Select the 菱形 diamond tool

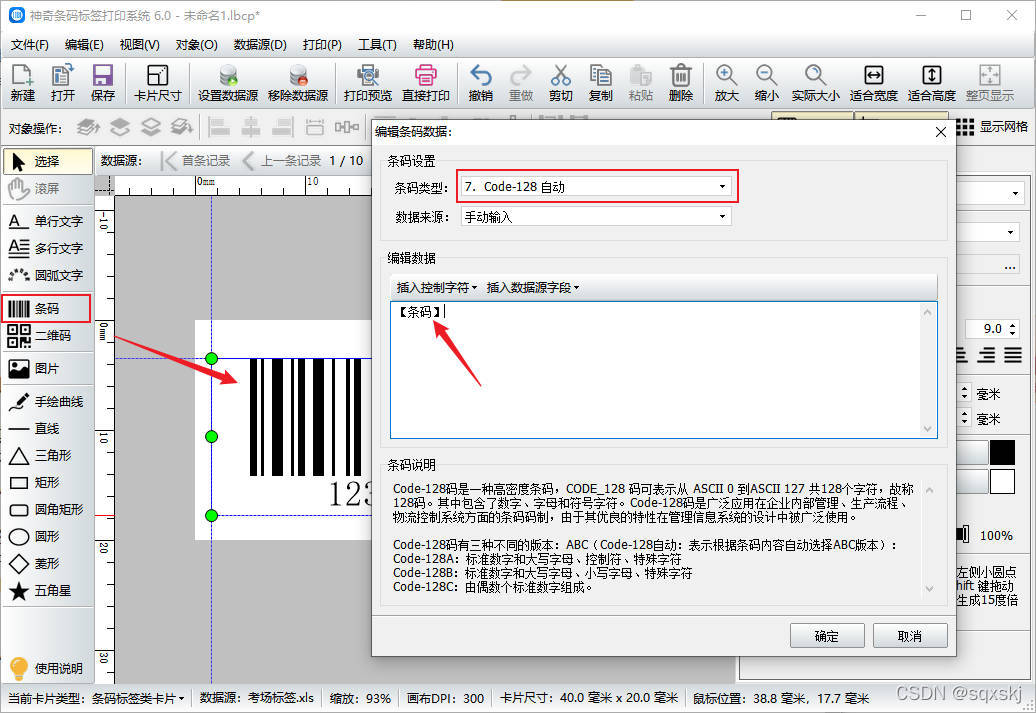pos(48,564)
